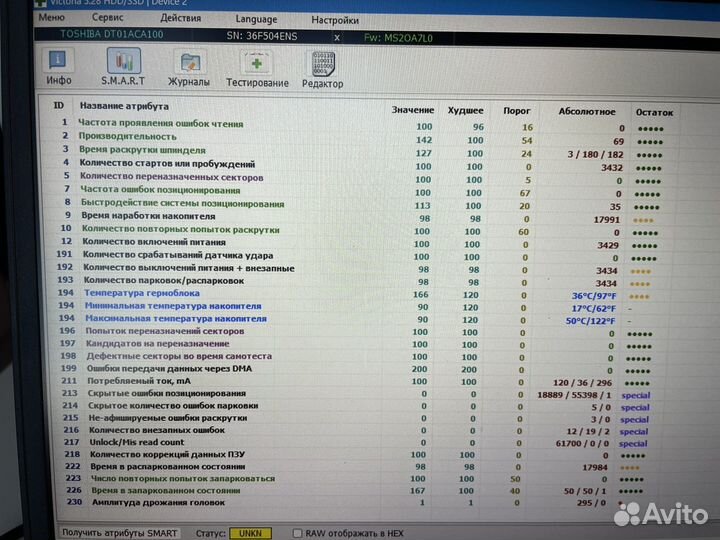Switch to the Тестирование icon
The height and width of the screenshot is (540, 720).
pyautogui.click(x=257, y=66)
